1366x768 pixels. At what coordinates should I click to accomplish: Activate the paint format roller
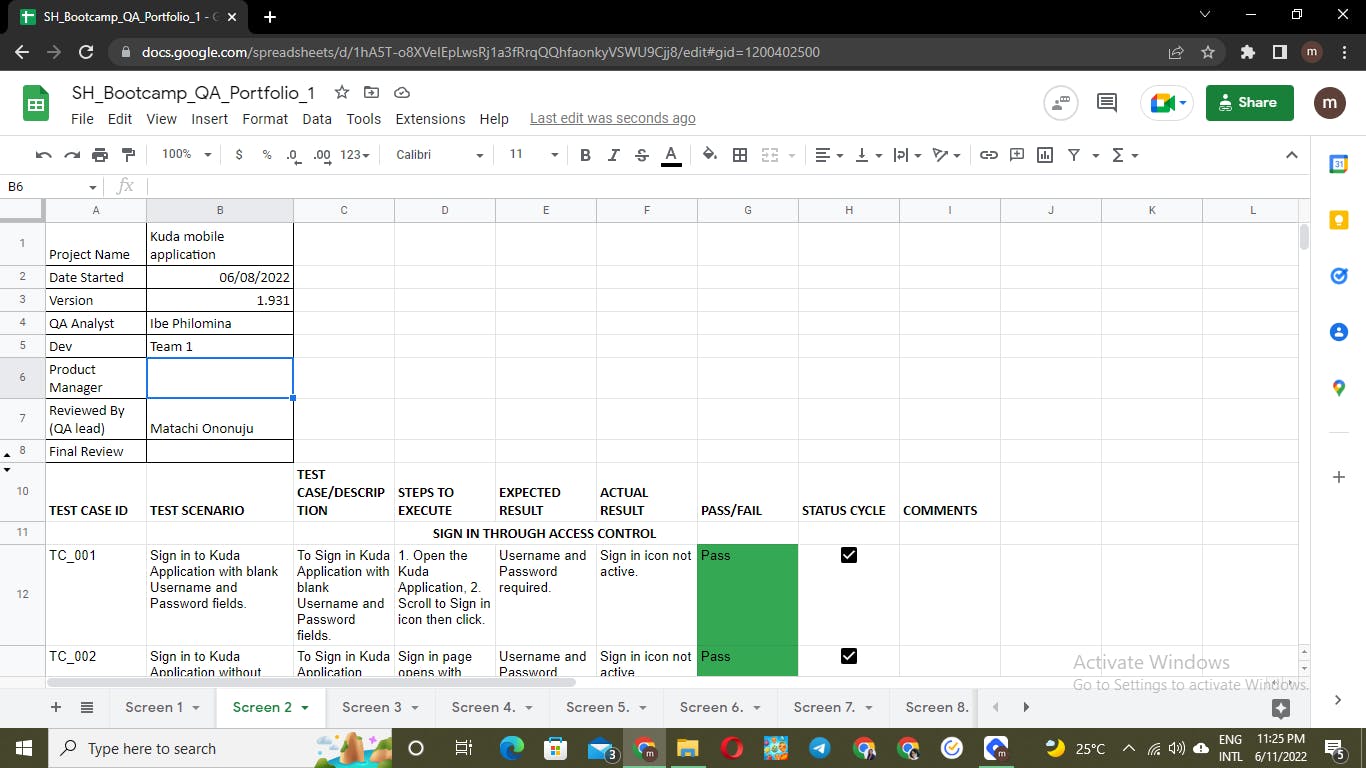click(x=128, y=155)
